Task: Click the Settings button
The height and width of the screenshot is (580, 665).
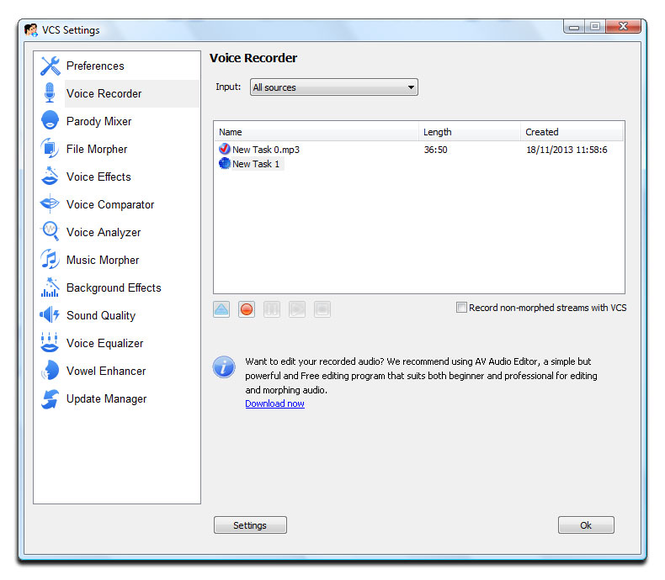Action: tap(250, 525)
